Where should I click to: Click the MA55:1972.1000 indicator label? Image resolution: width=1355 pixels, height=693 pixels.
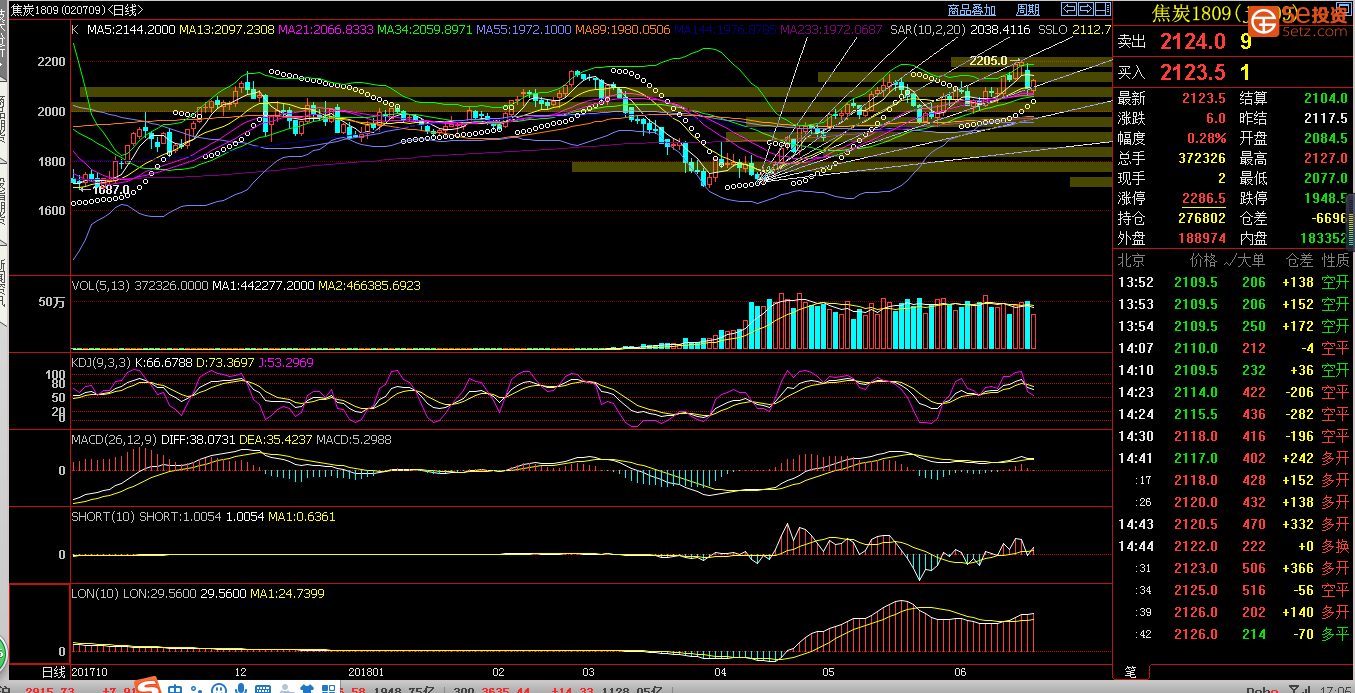524,30
